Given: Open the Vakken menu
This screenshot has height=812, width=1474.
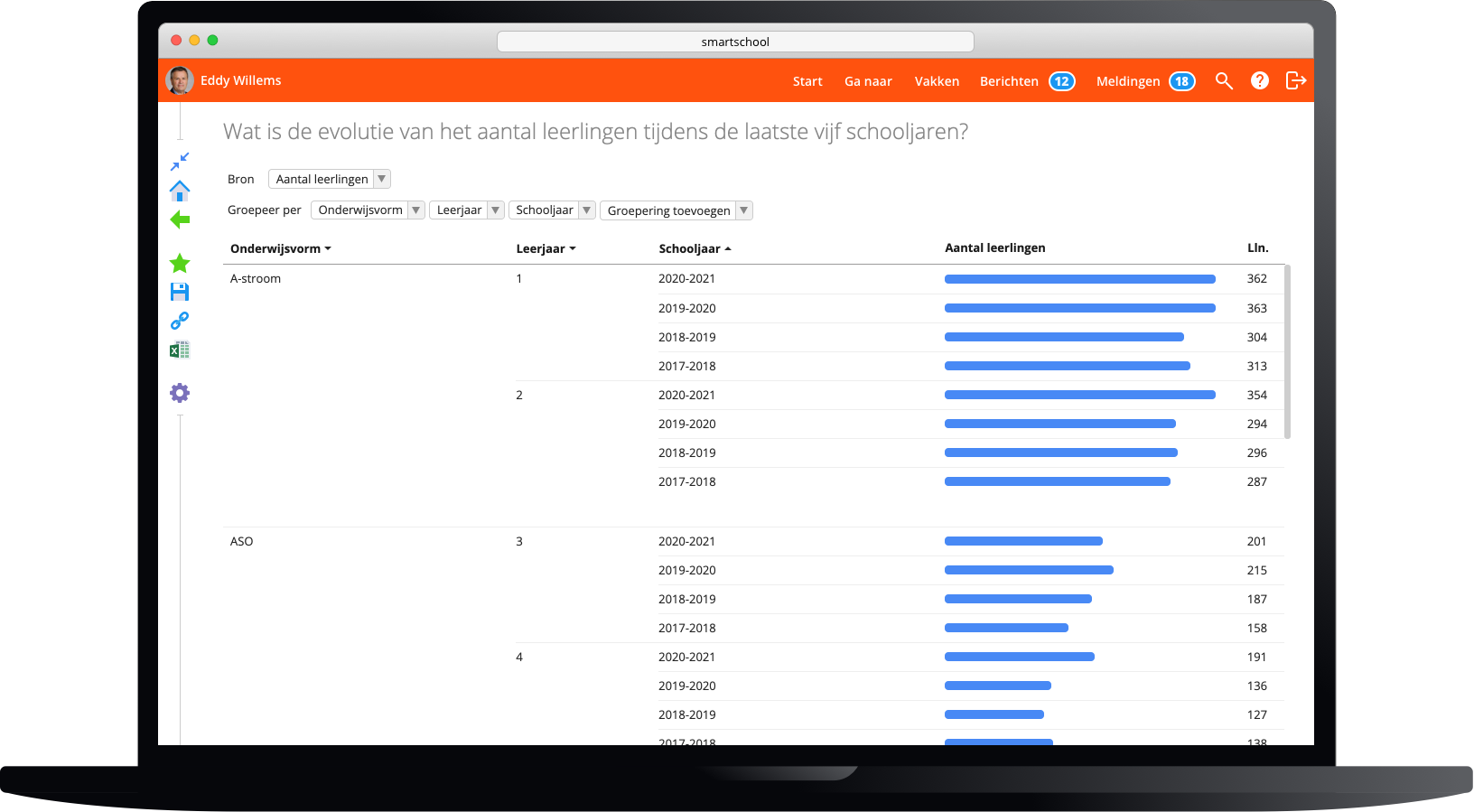Looking at the screenshot, I should point(937,81).
